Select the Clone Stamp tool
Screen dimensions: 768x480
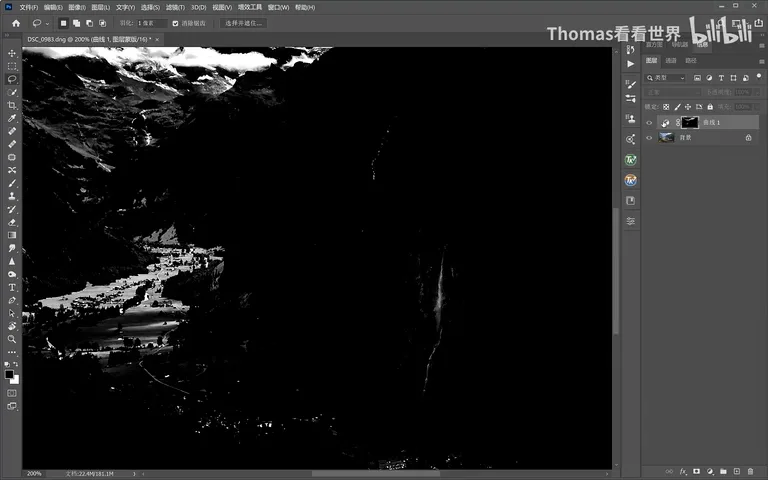pos(12,196)
